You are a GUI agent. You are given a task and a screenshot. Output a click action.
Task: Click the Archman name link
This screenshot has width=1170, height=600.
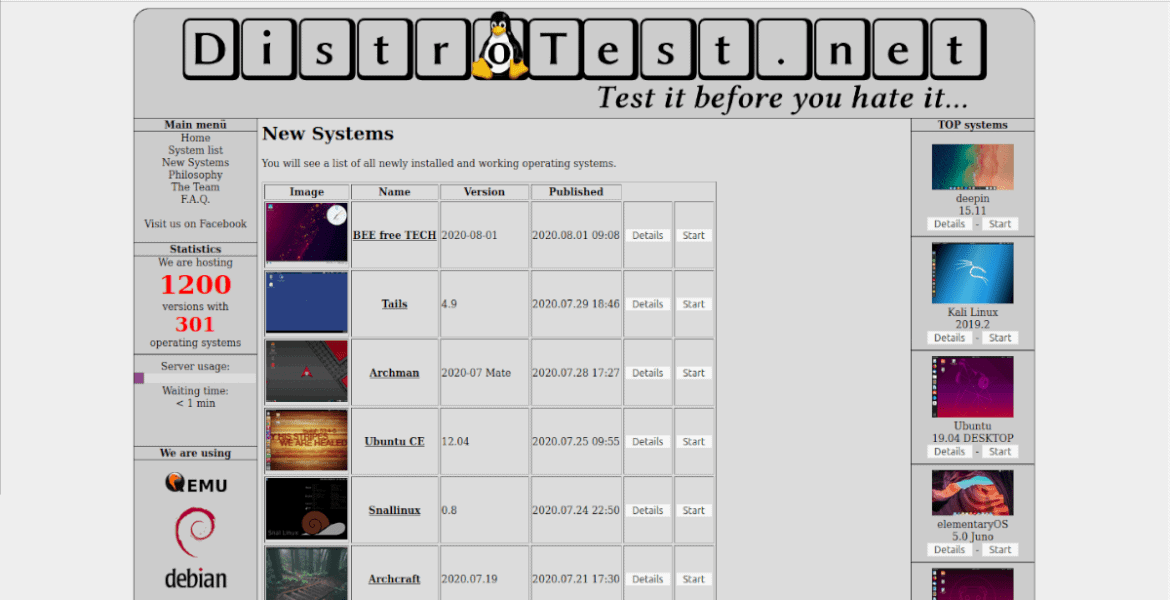pyautogui.click(x=394, y=372)
